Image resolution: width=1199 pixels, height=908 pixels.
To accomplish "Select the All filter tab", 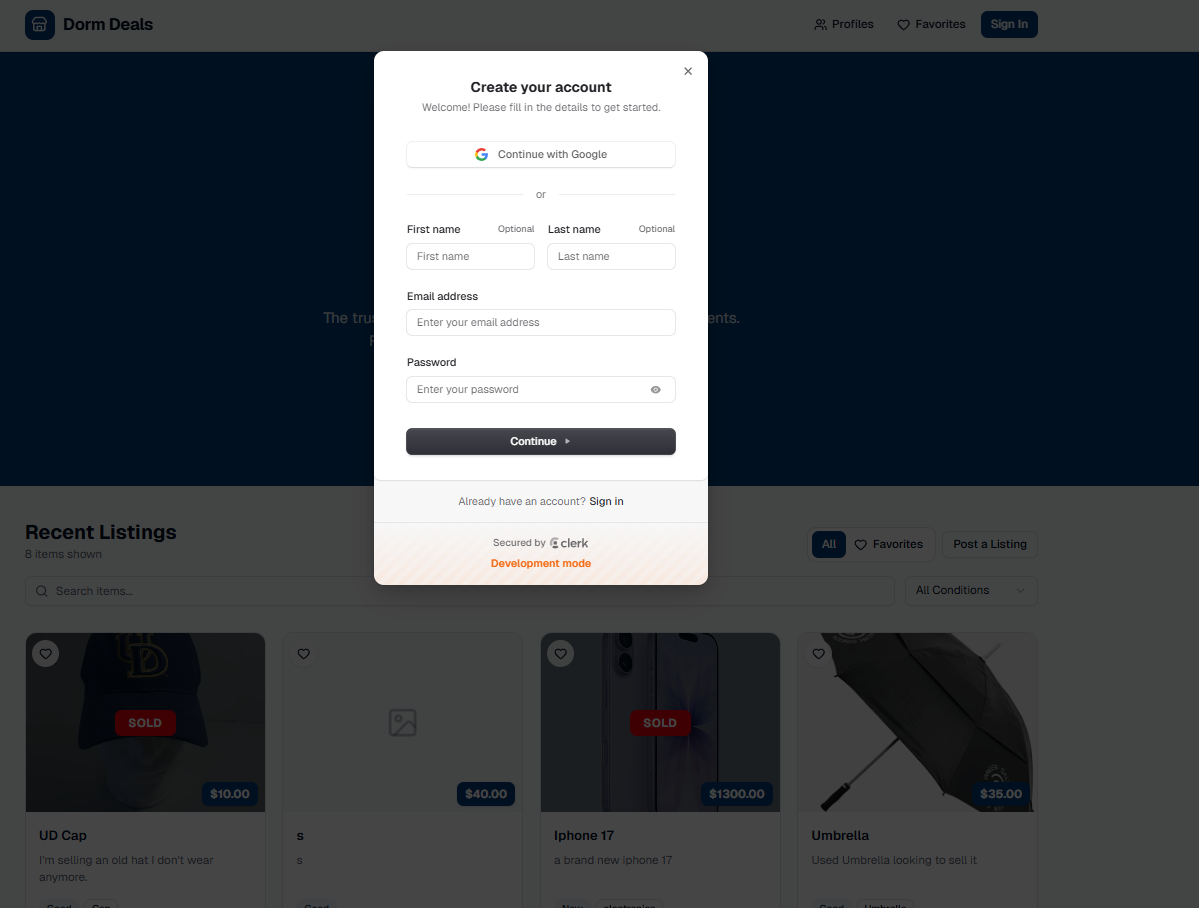I will tap(828, 545).
